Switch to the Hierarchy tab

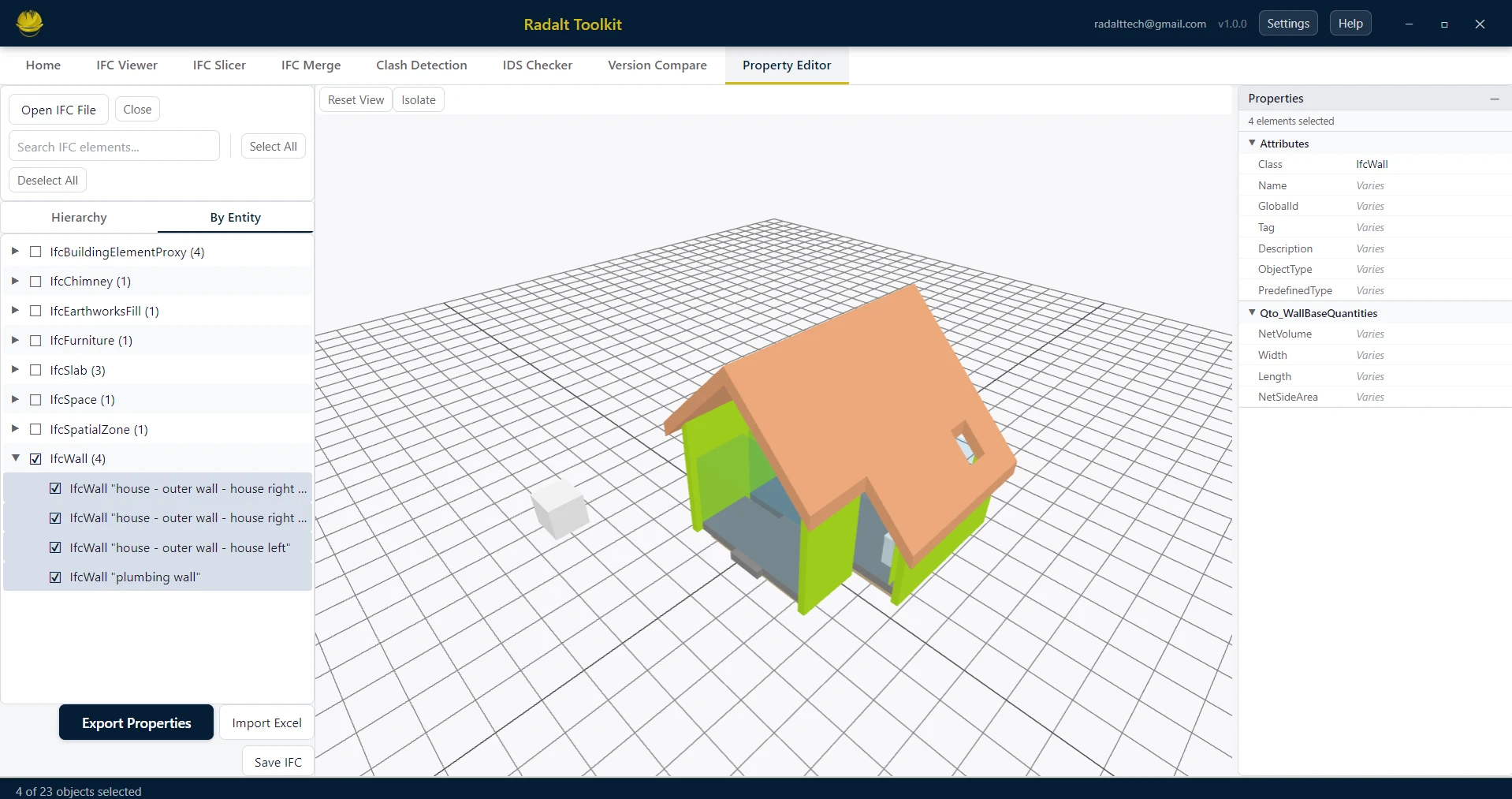click(x=78, y=217)
